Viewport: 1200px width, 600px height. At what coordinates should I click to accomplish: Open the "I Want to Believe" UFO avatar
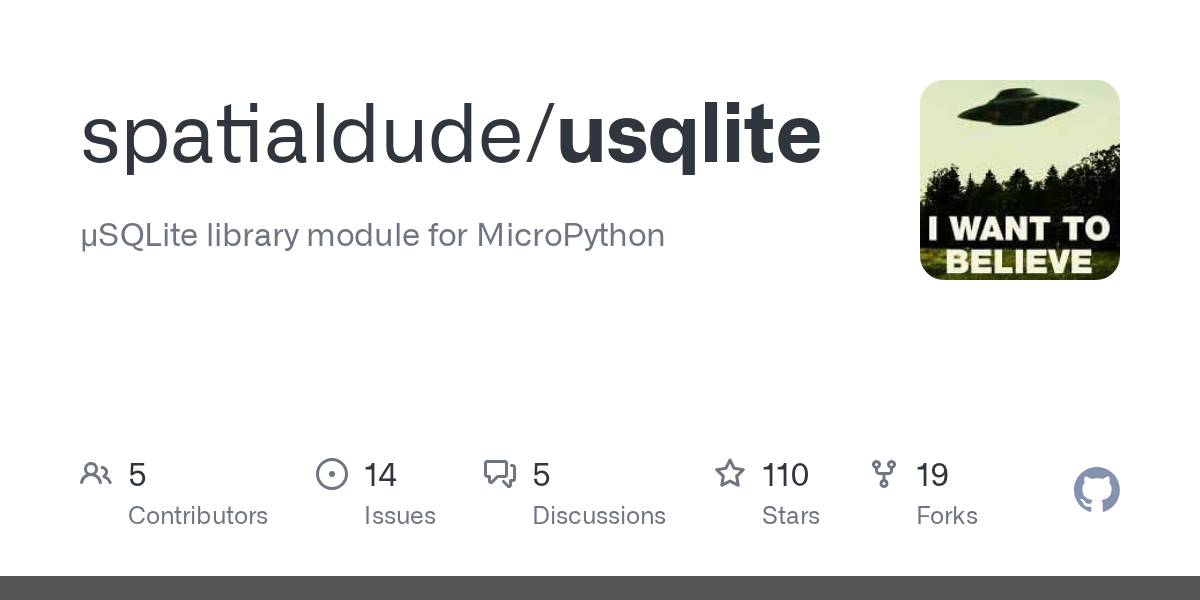pos(1019,180)
